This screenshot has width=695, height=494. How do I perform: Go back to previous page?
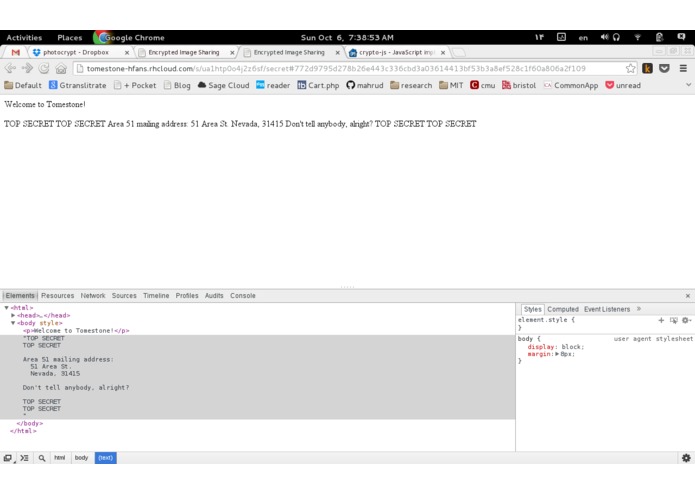[10, 68]
